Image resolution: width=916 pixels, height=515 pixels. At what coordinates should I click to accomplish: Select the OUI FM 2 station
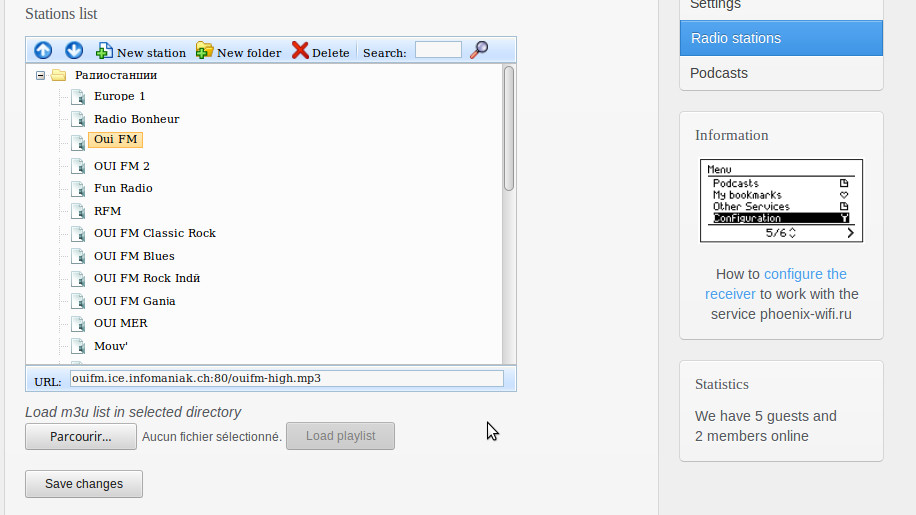point(122,166)
